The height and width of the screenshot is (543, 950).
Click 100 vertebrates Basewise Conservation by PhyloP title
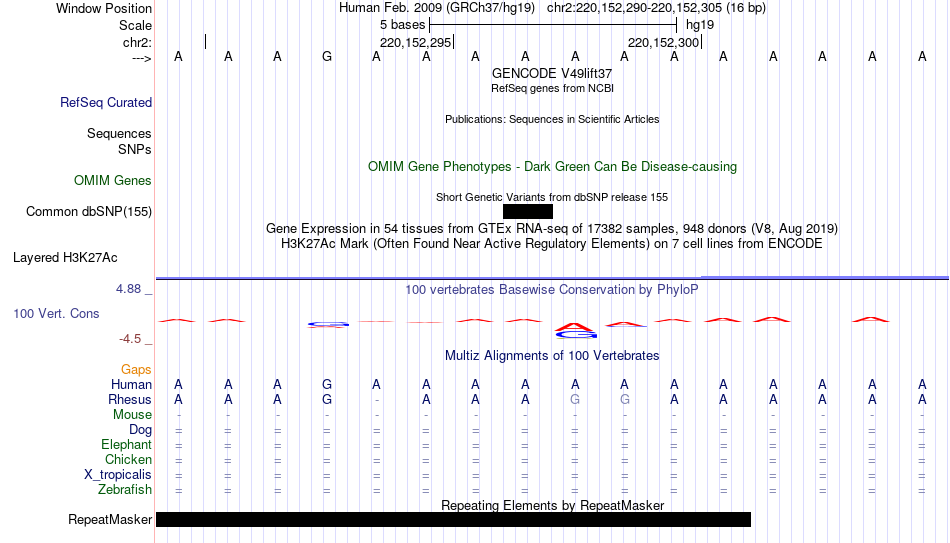point(552,290)
